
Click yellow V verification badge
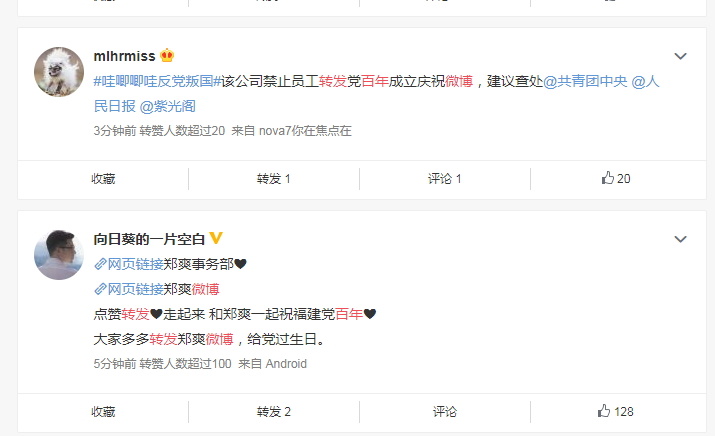point(215,238)
